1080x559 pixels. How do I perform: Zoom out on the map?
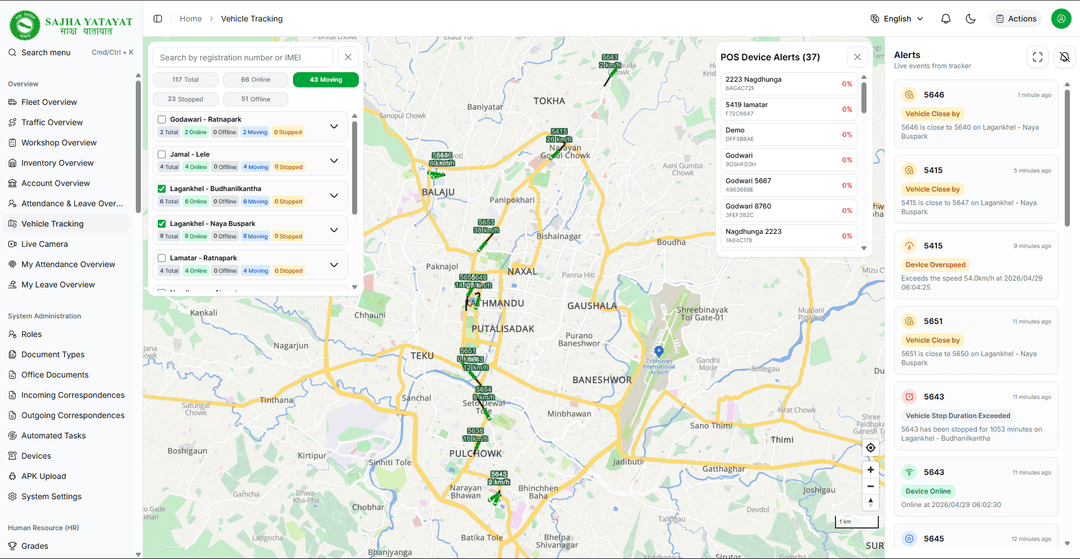[x=871, y=485]
